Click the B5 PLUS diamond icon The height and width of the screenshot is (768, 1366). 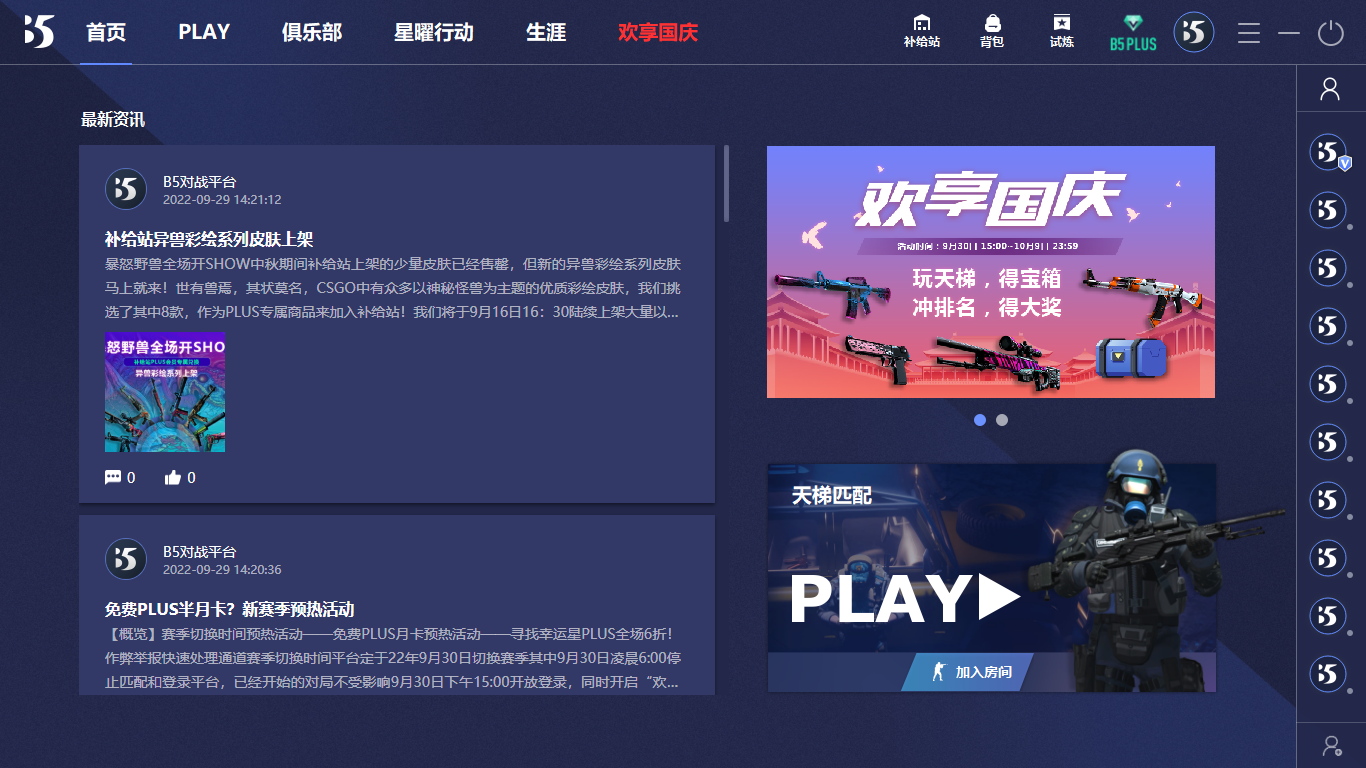[1133, 32]
